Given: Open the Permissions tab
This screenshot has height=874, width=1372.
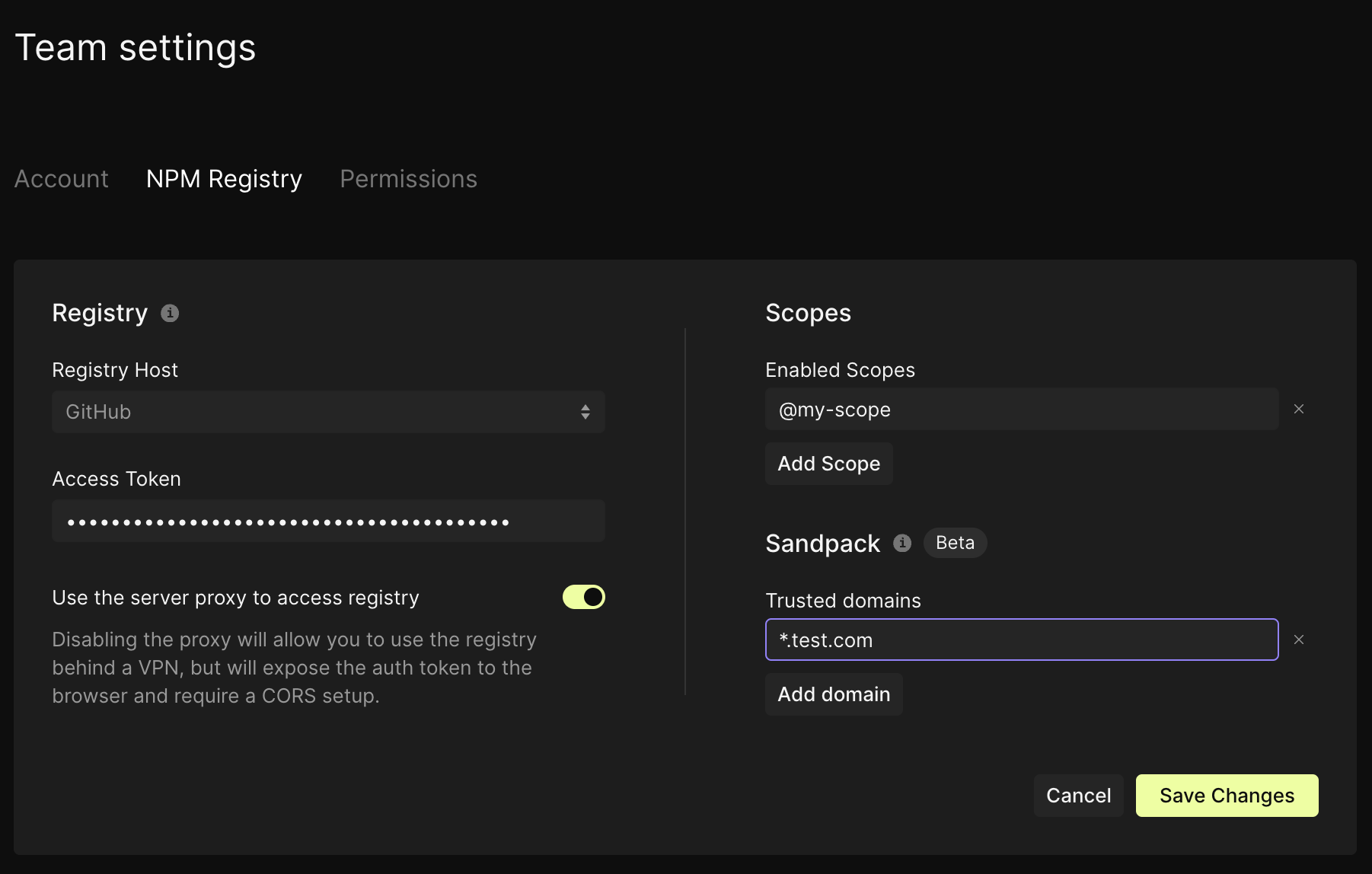Looking at the screenshot, I should click(408, 179).
